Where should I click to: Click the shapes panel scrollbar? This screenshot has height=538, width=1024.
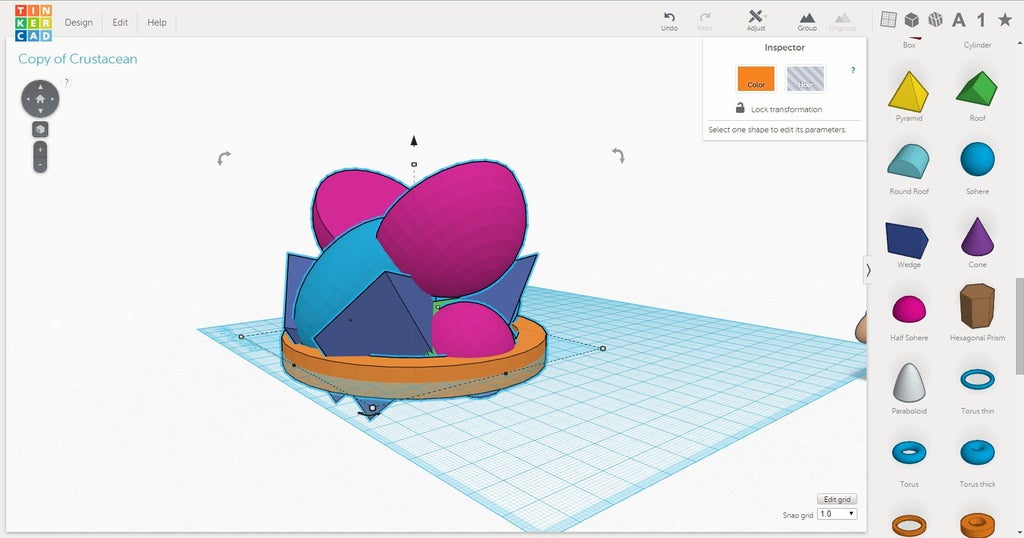pos(1019,326)
